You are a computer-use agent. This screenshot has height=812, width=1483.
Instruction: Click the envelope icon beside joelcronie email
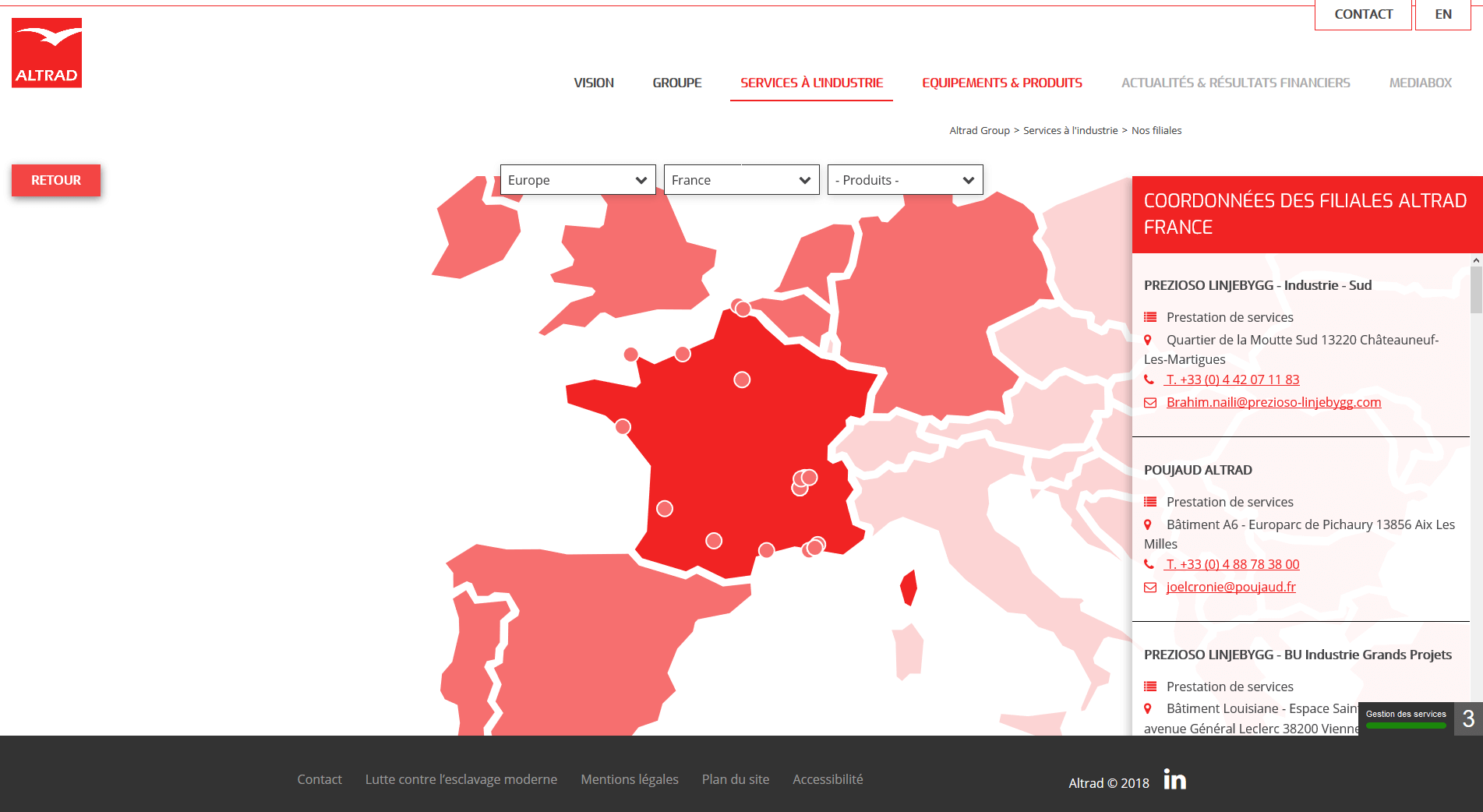(x=1150, y=587)
